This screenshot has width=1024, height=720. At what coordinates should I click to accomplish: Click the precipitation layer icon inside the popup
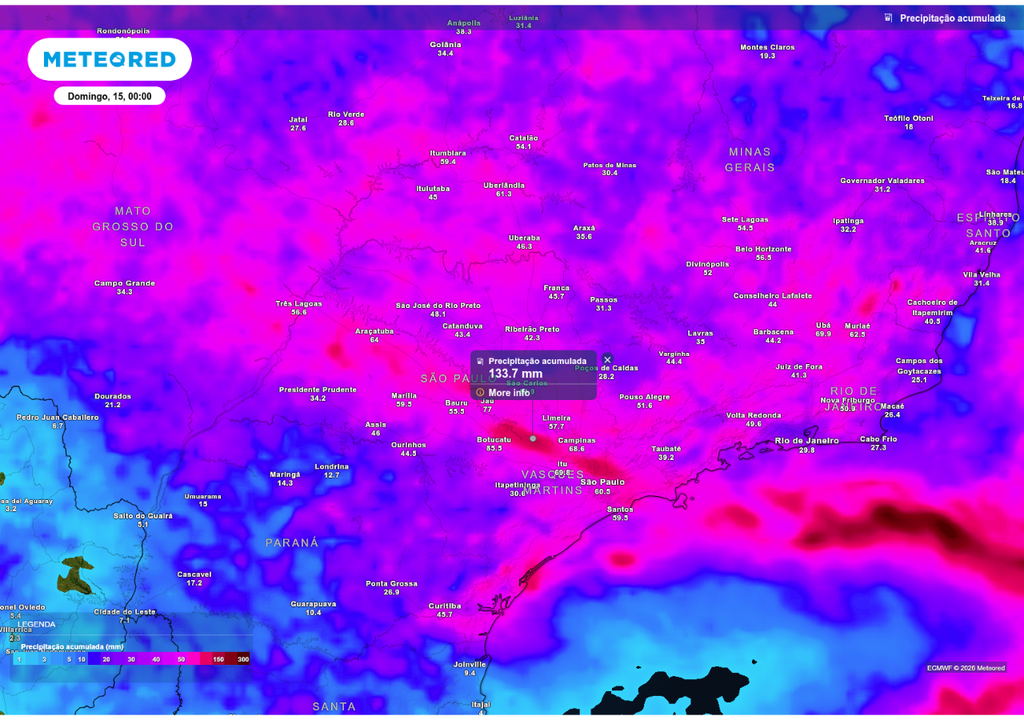click(480, 361)
